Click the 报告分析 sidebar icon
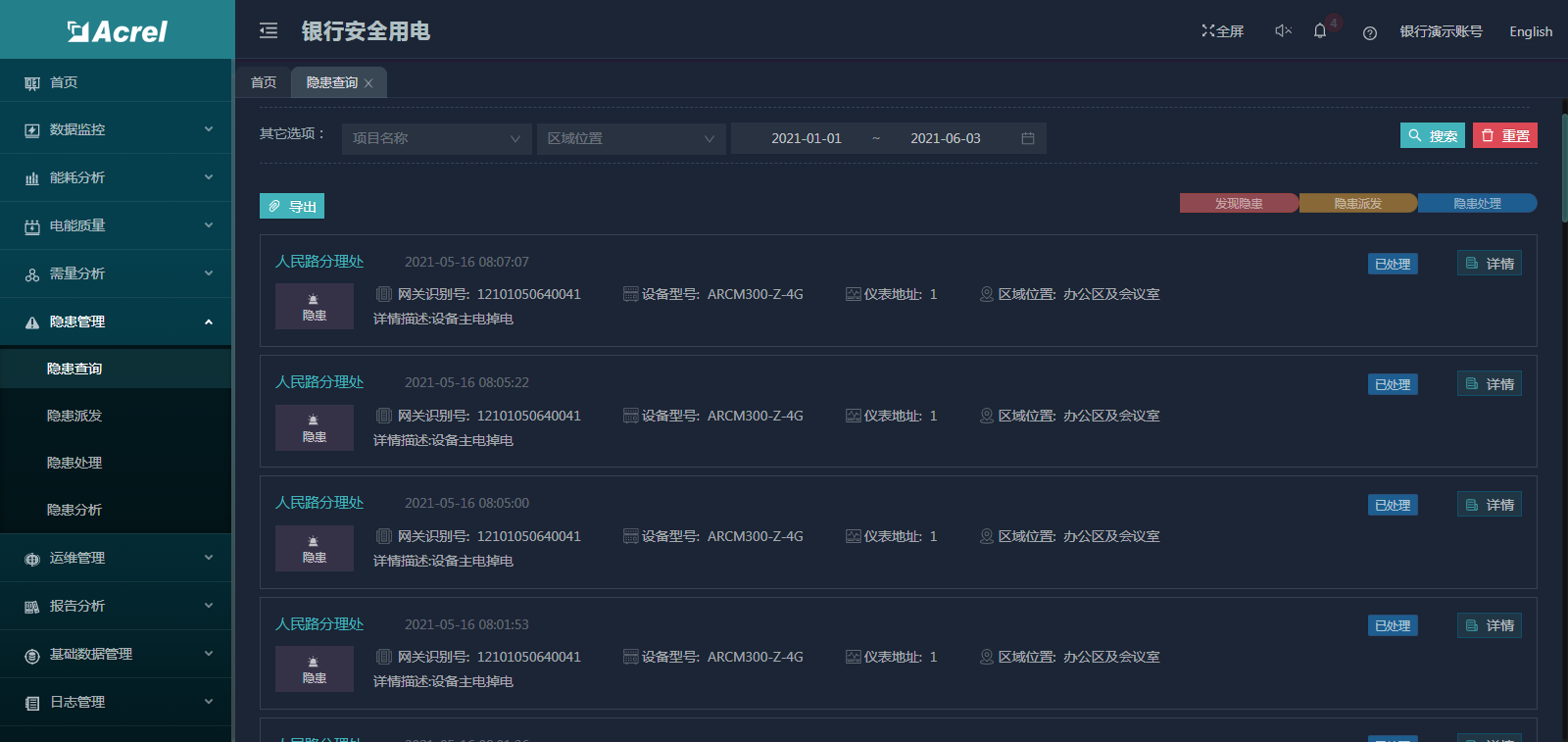This screenshot has width=1568, height=742. pyautogui.click(x=32, y=607)
